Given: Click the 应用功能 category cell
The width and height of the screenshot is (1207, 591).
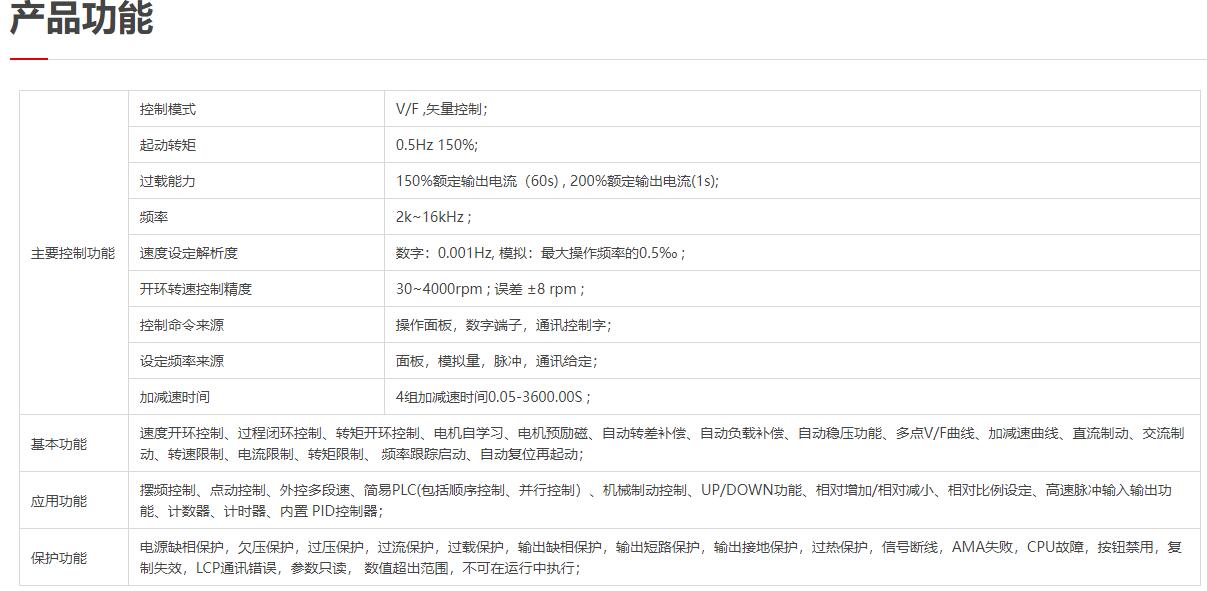Looking at the screenshot, I should click(x=59, y=501).
